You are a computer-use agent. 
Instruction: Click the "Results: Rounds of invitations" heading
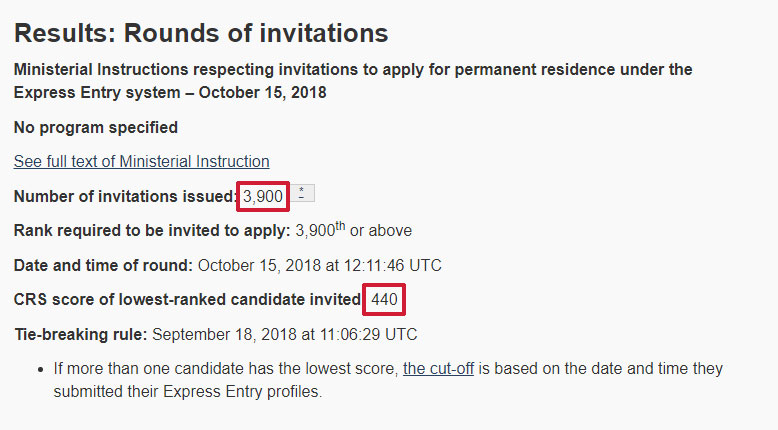(201, 33)
